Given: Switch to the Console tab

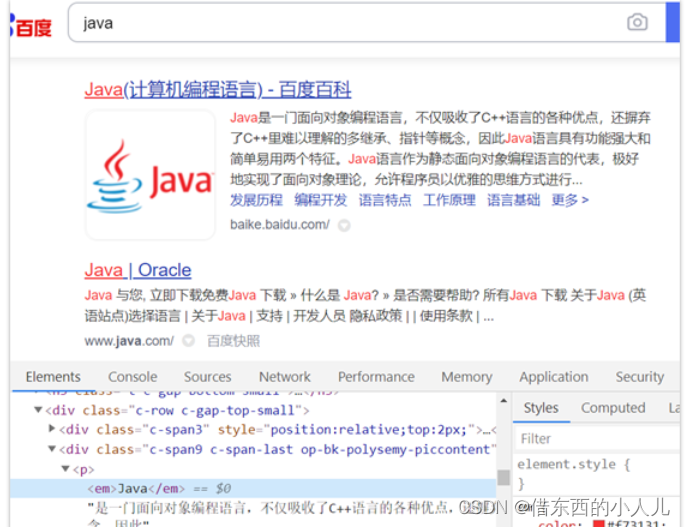Looking at the screenshot, I should pos(132,377).
